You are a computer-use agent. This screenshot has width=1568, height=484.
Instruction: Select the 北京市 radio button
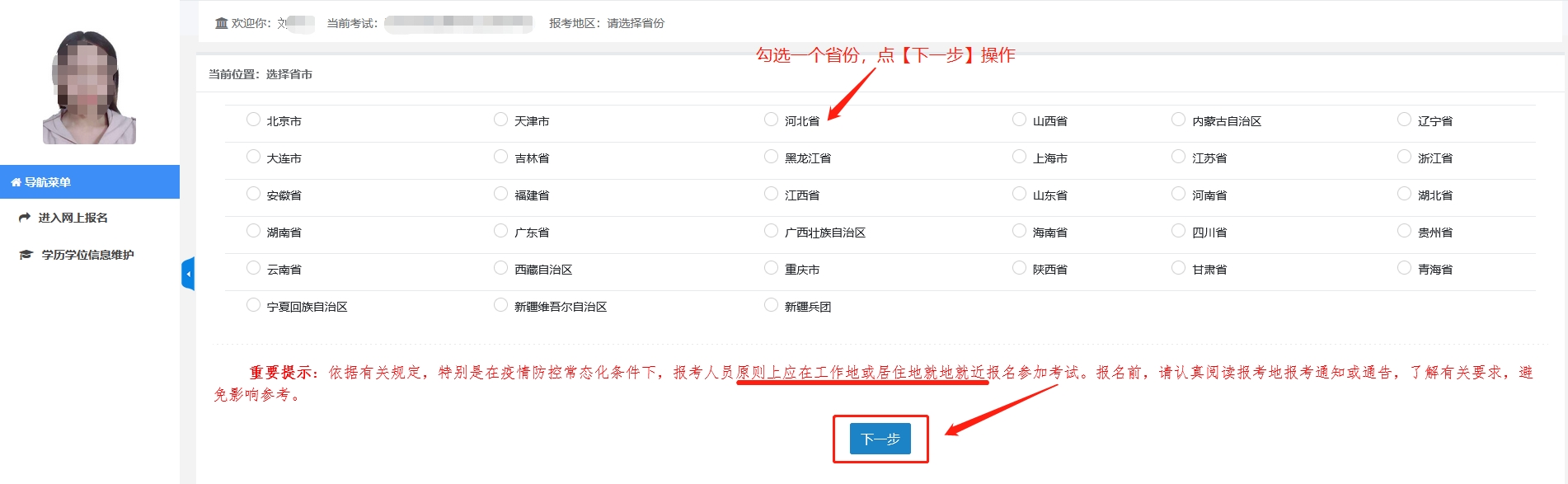pyautogui.click(x=253, y=120)
